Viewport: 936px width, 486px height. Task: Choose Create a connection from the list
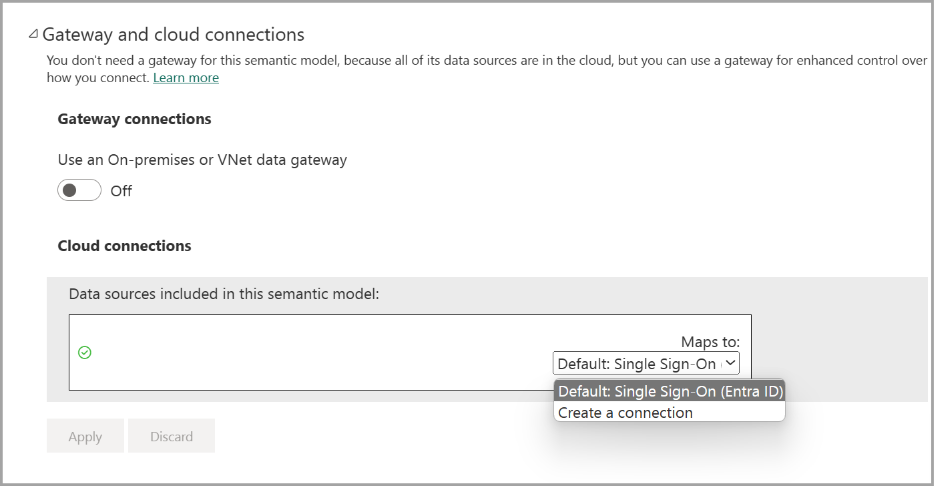[625, 412]
